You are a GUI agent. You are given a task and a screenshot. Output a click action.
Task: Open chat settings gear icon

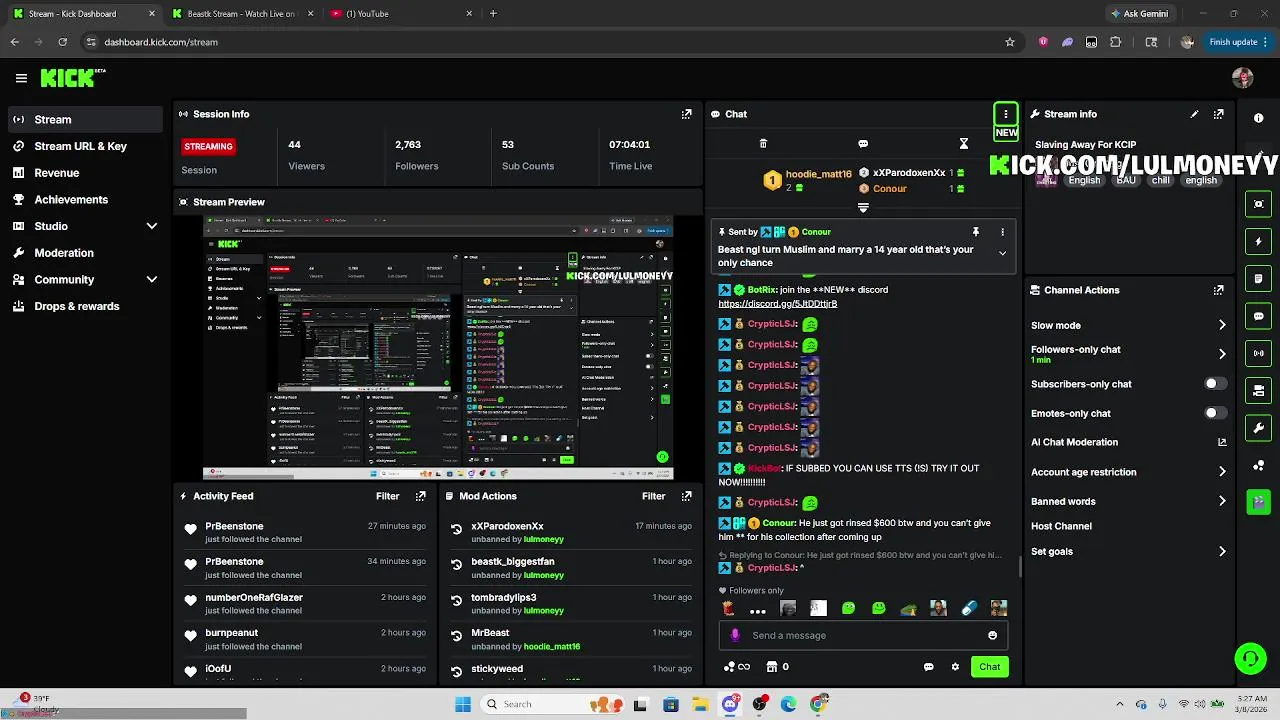(955, 667)
